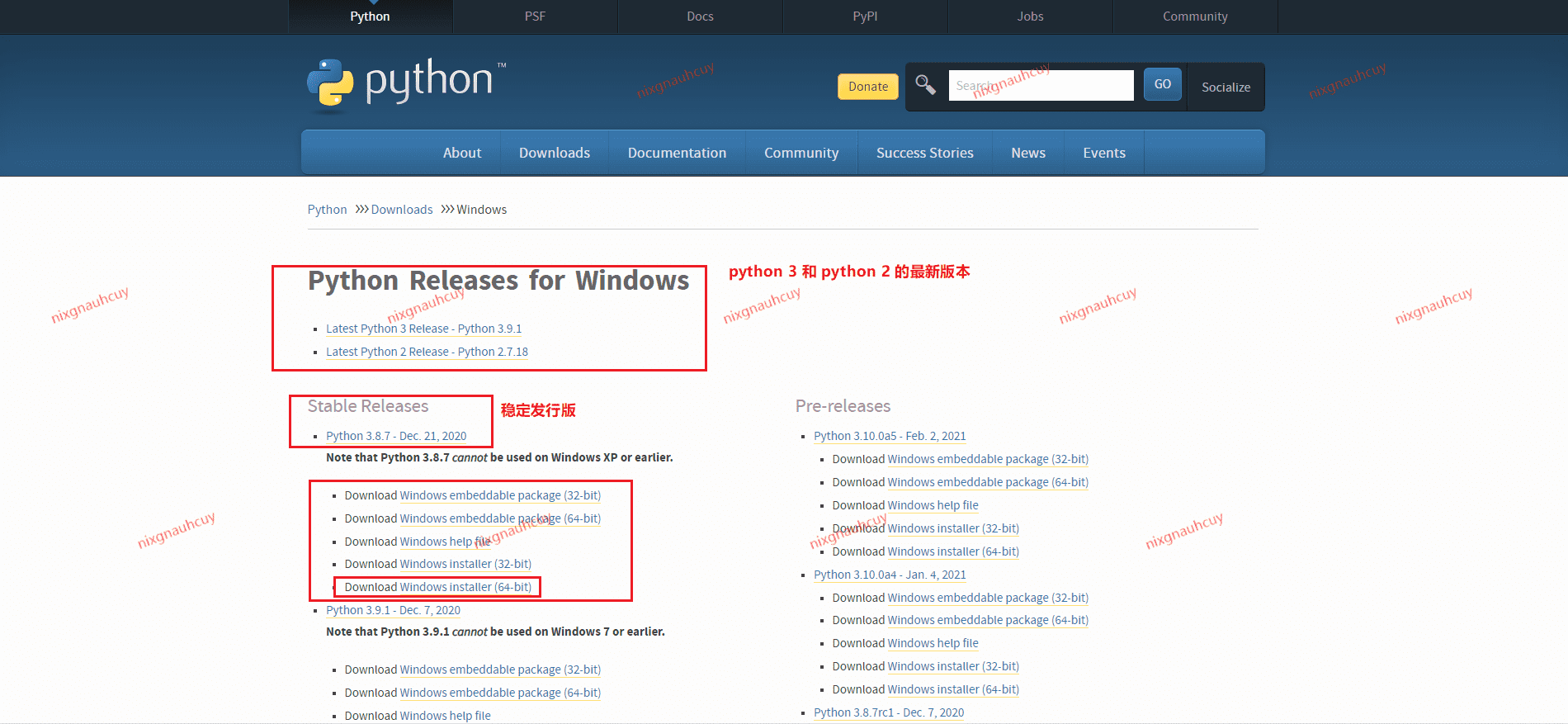Click the 'Python Releases for Windows' heading
1568x724 pixels.
coord(498,281)
